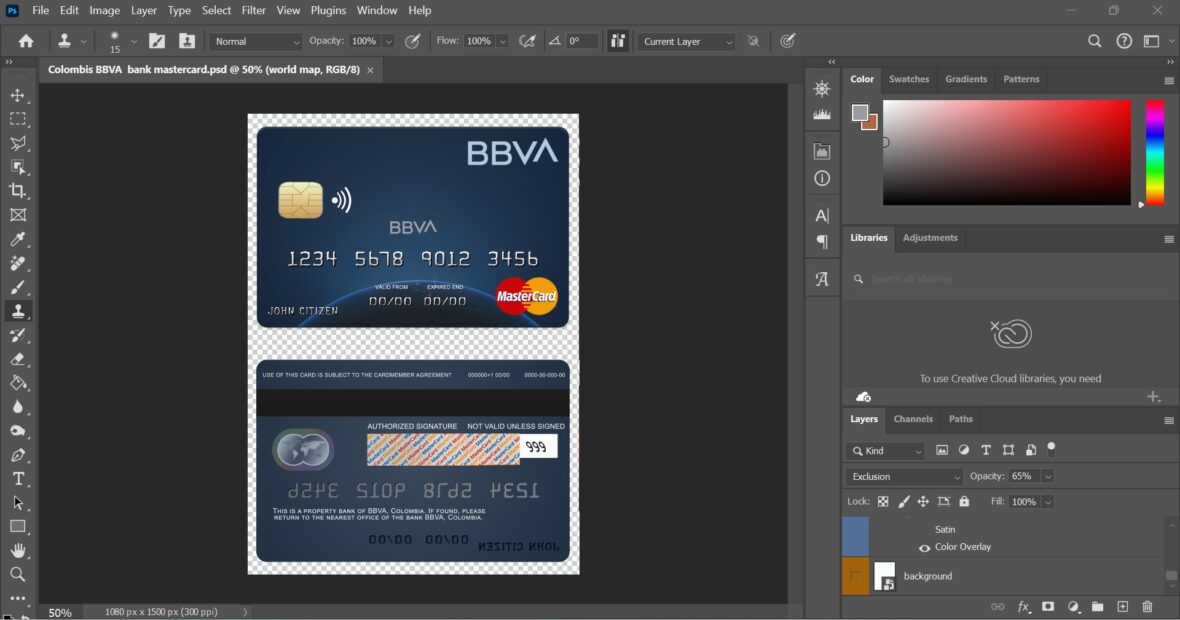Turn layer filtering on or off
This screenshot has height=620, width=1180.
pyautogui.click(x=1051, y=449)
